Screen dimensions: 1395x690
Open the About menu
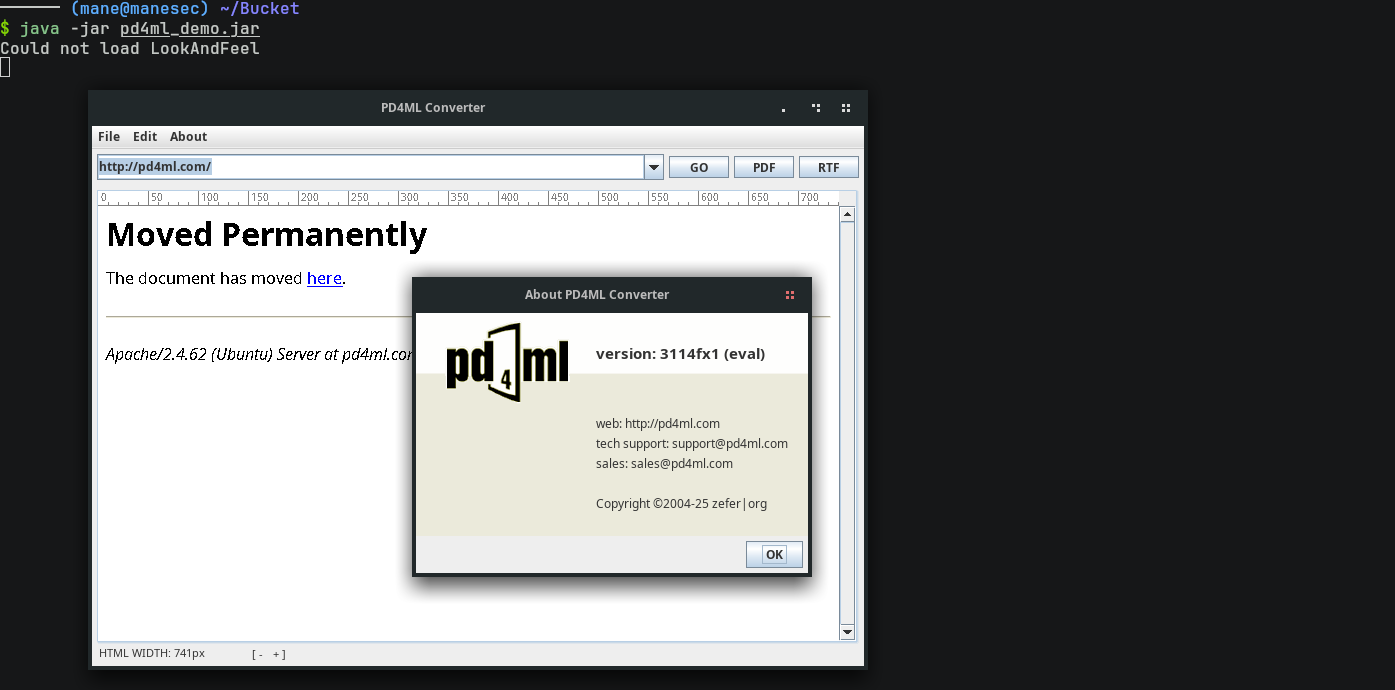click(188, 137)
